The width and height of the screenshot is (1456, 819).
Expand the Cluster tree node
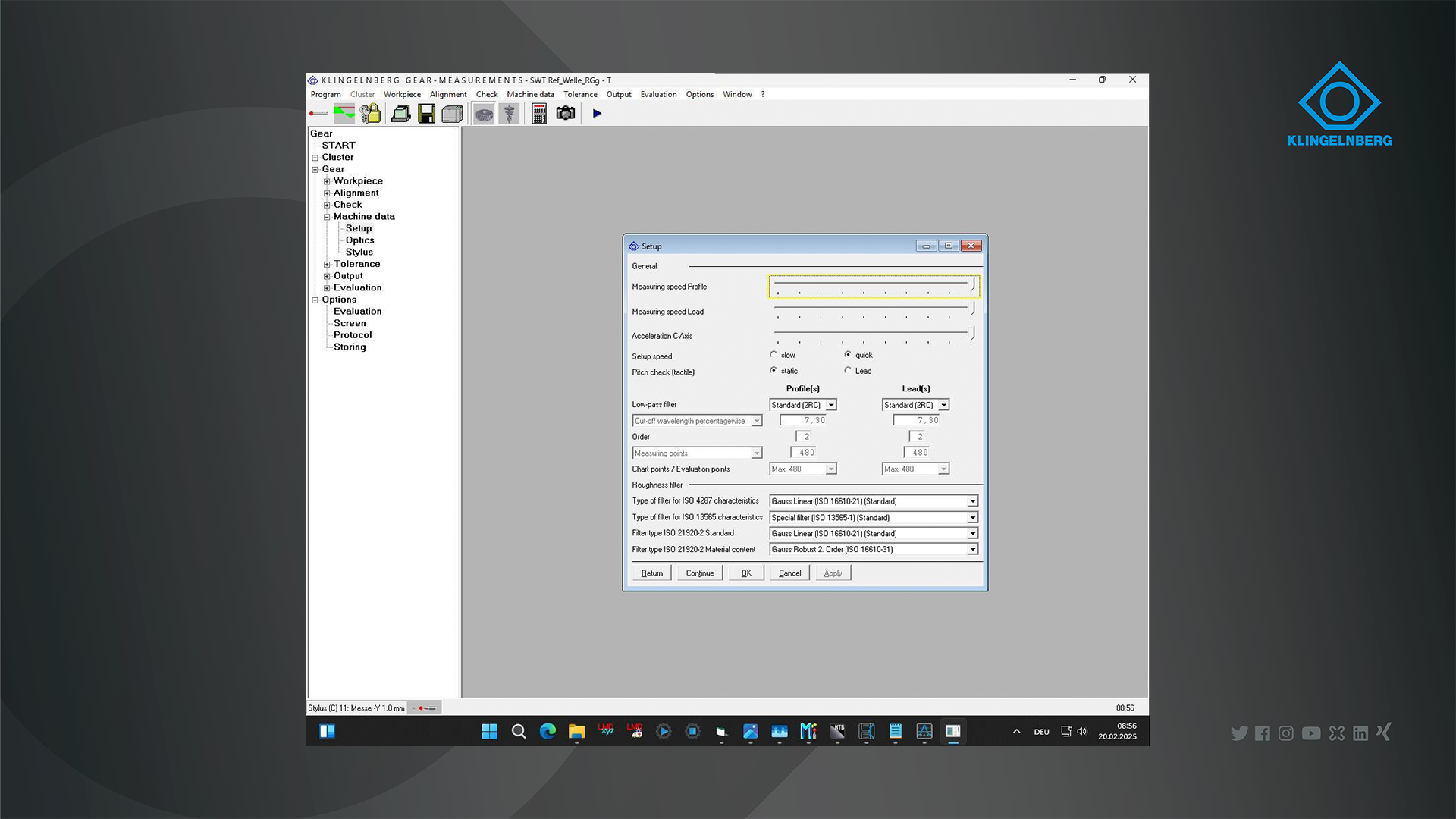coord(315,158)
